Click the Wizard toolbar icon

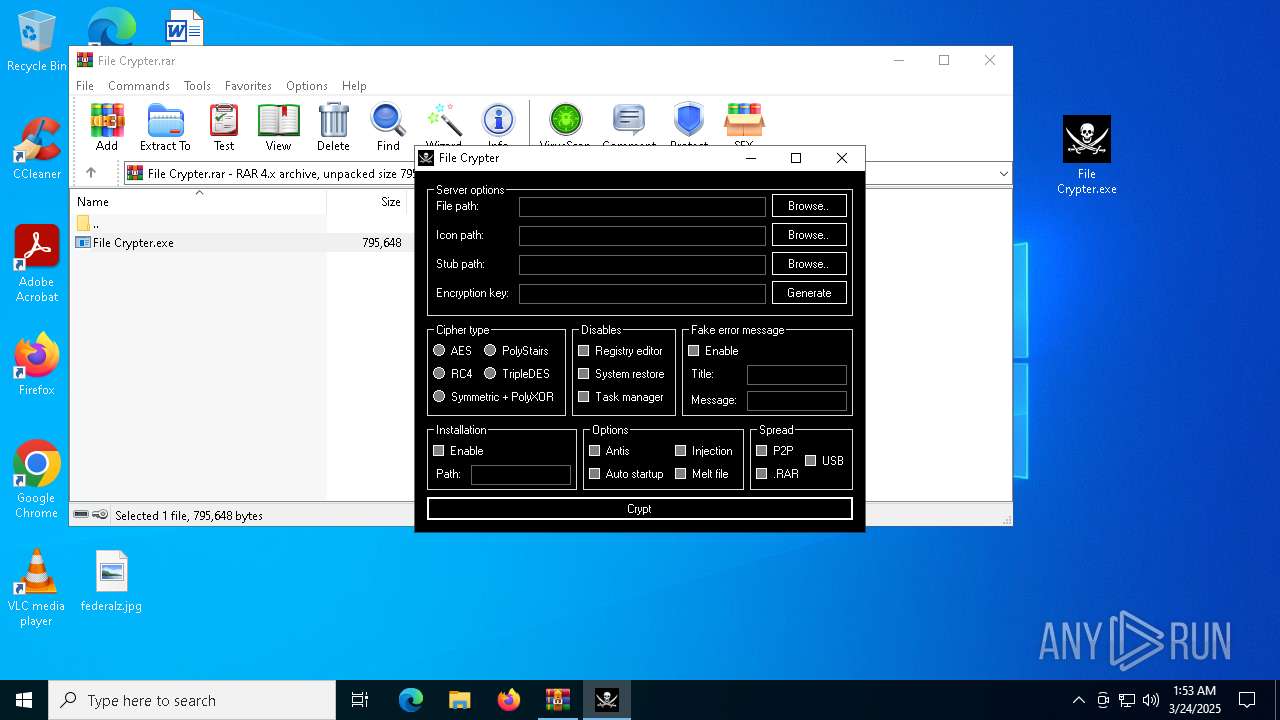(443, 123)
